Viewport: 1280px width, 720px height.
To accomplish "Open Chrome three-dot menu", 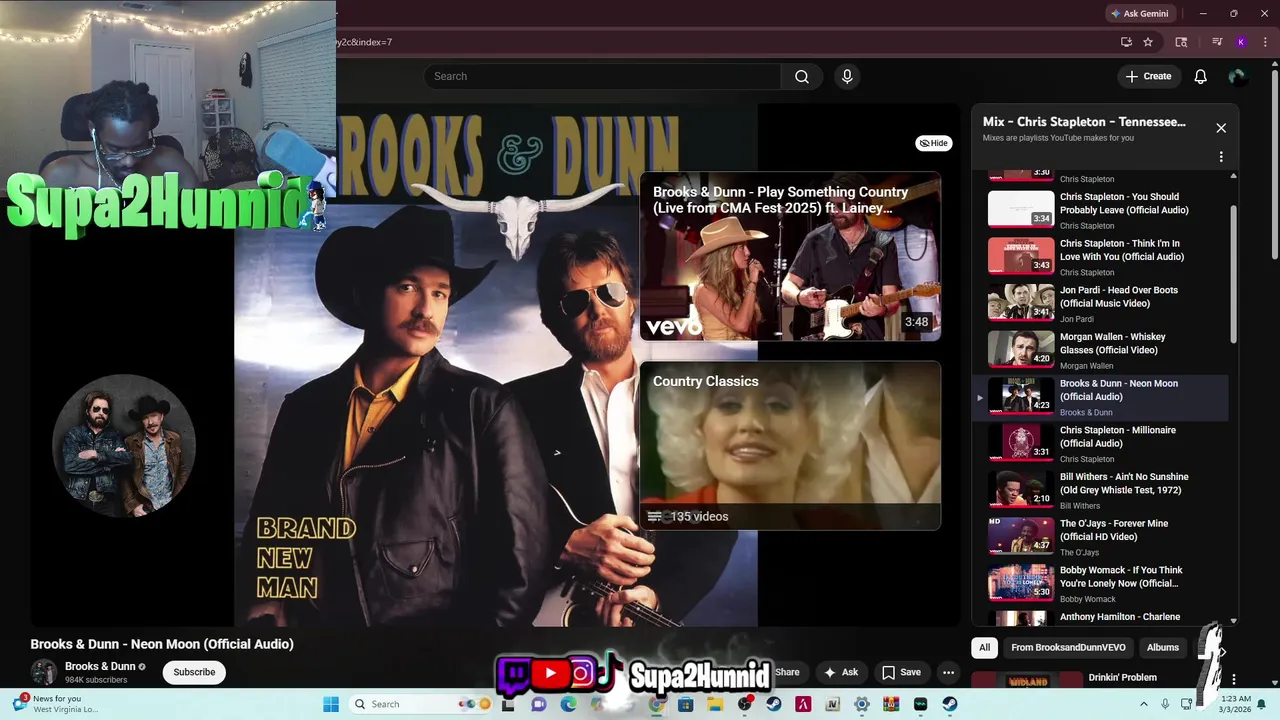I will click(x=1265, y=42).
